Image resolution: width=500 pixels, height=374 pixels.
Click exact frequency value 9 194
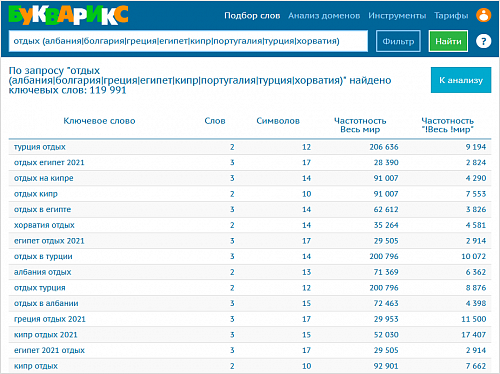click(476, 147)
